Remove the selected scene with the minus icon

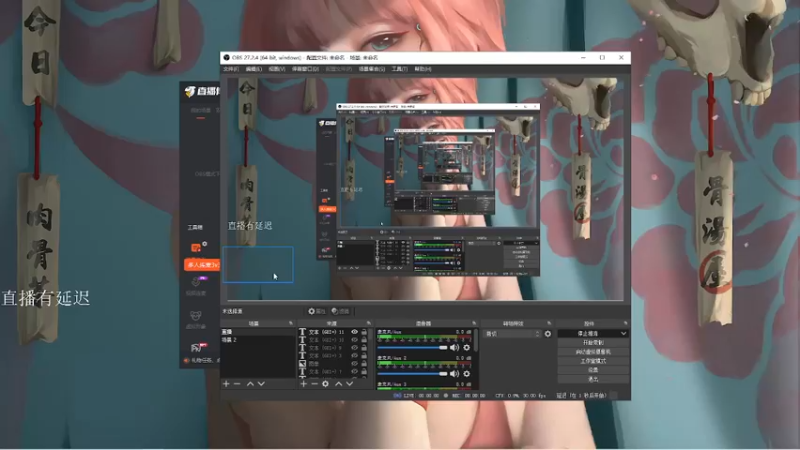[x=237, y=384]
